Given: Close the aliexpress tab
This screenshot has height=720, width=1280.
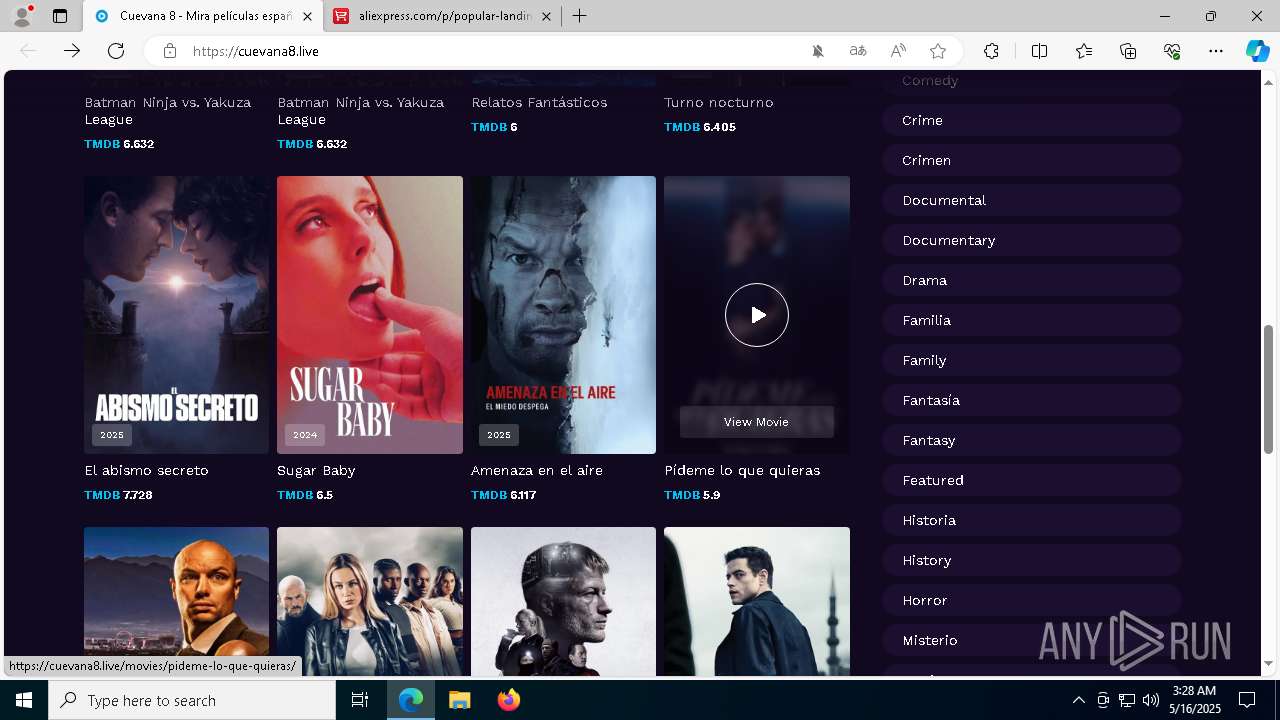Looking at the screenshot, I should 546,16.
